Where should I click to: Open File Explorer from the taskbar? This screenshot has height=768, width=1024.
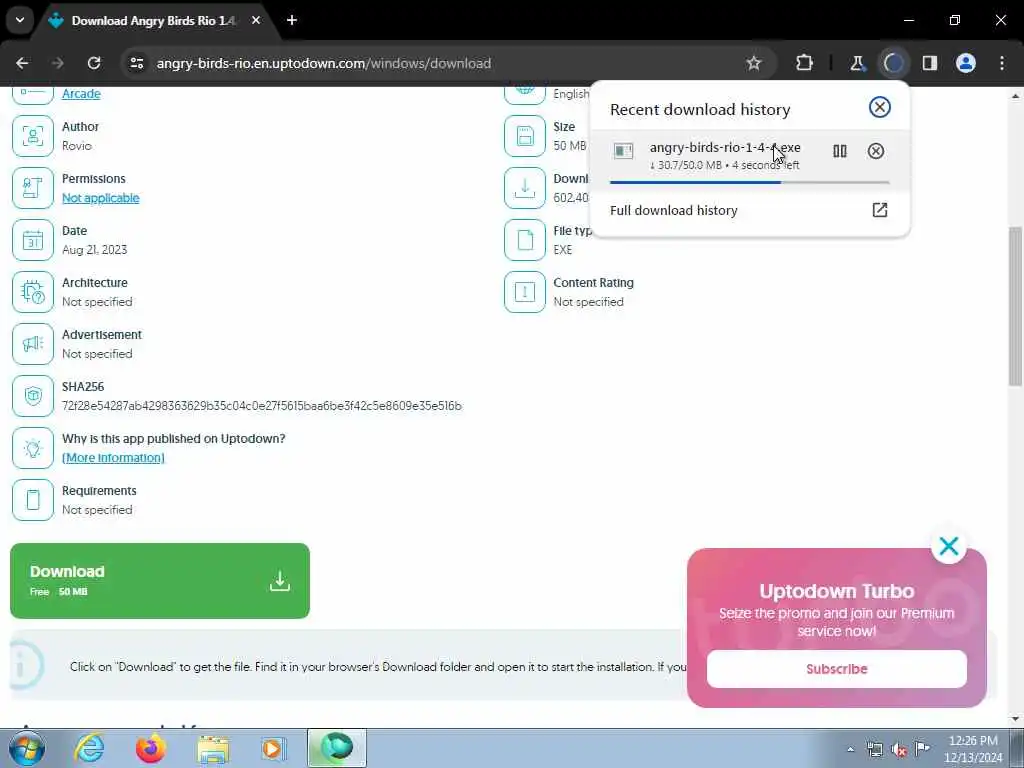213,748
